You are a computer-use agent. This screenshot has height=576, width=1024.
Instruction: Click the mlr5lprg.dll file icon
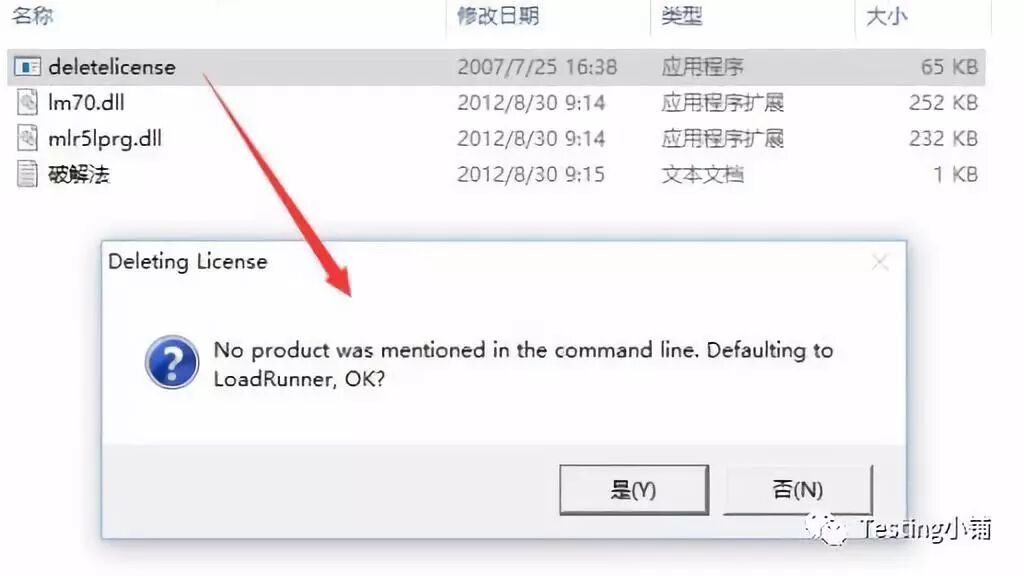(x=27, y=138)
